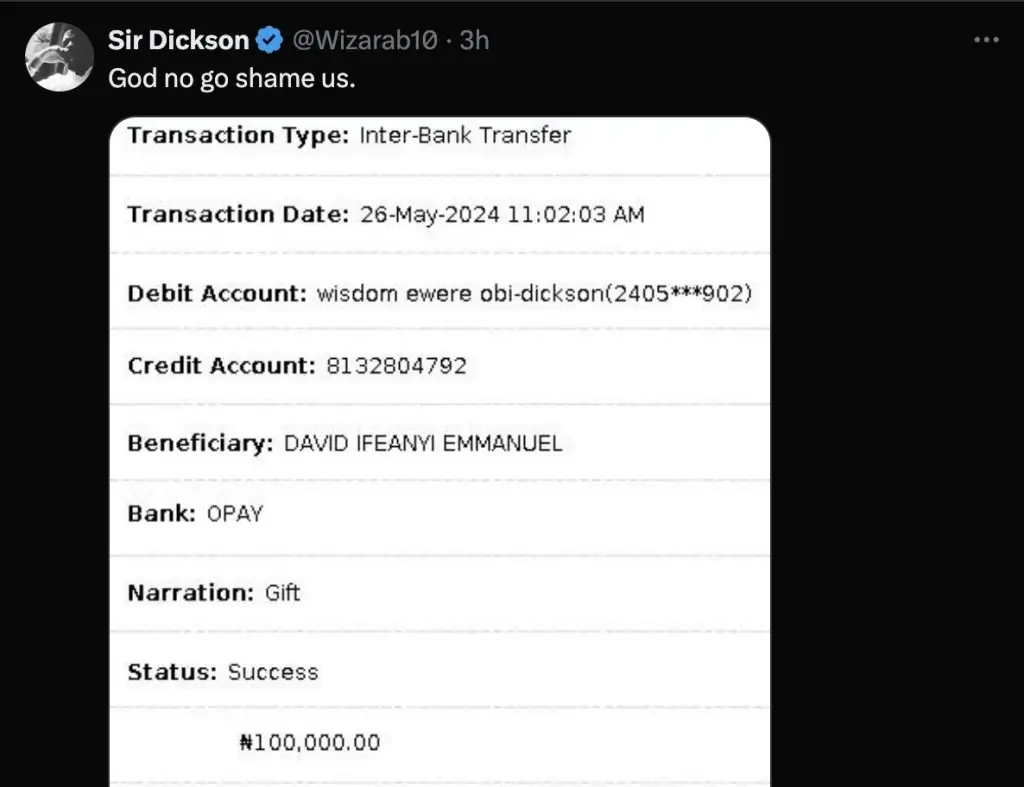Open the @Wizarab10 handle link
The image size is (1024, 787).
click(364, 40)
